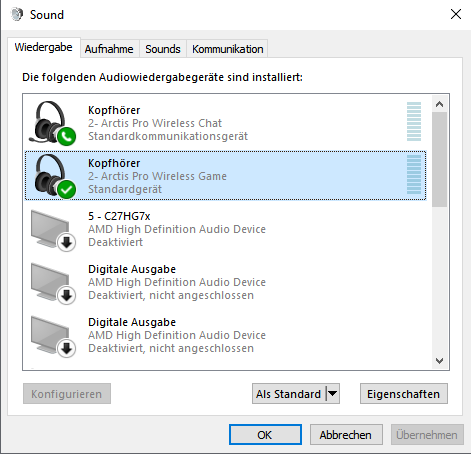This screenshot has height=454, width=471.
Task: Close the Sound dialog window
Action: tap(456, 14)
